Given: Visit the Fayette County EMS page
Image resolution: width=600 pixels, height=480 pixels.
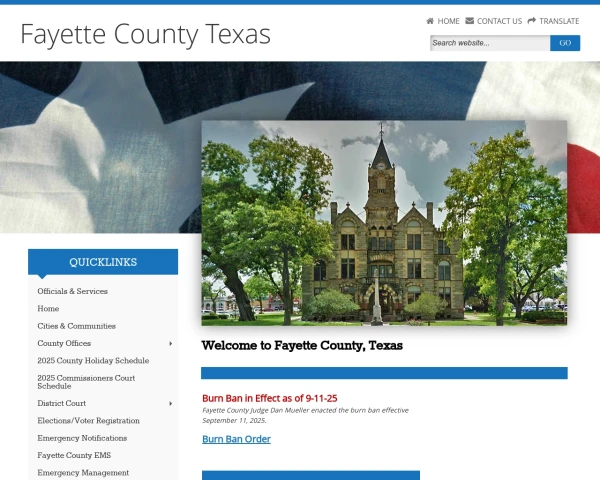Looking at the screenshot, I should pyautogui.click(x=74, y=455).
